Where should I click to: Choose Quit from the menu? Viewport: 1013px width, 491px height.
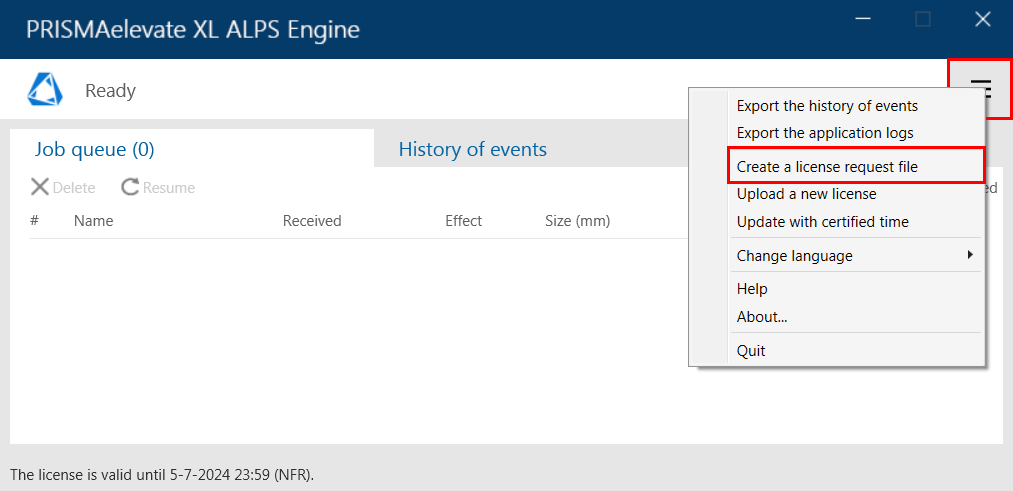(751, 351)
